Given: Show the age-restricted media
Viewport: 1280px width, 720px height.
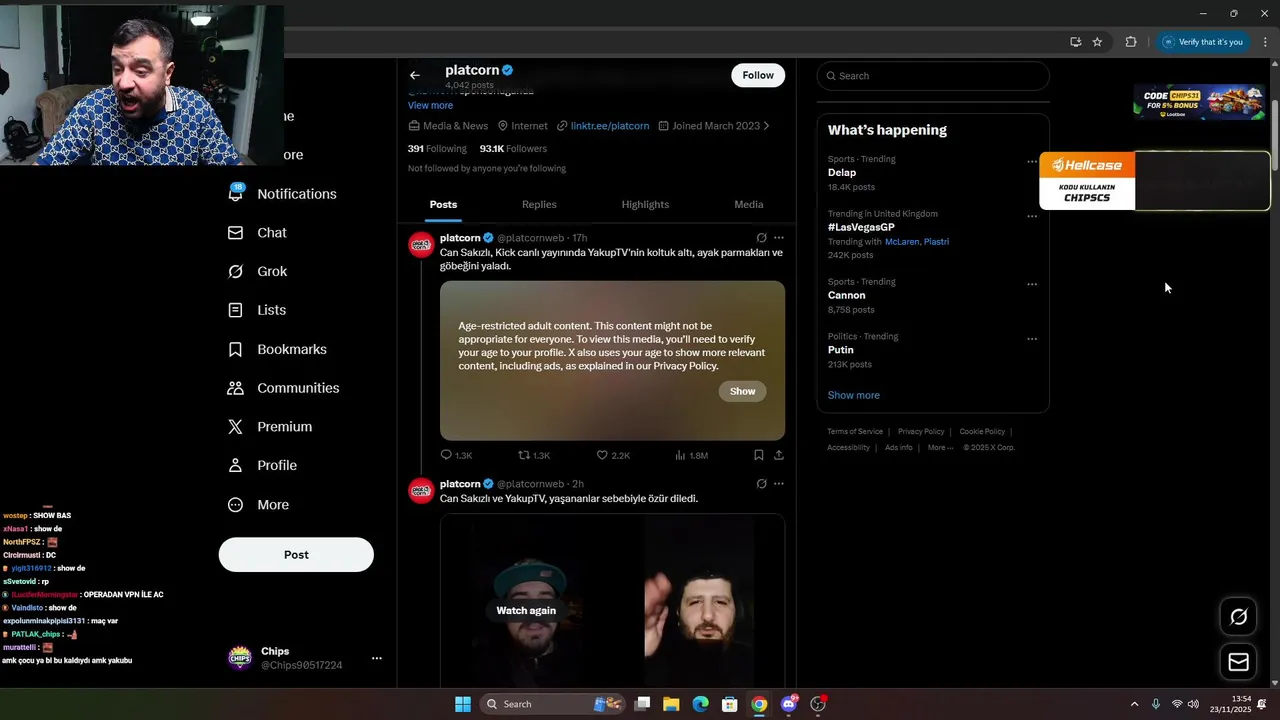Looking at the screenshot, I should coord(743,391).
